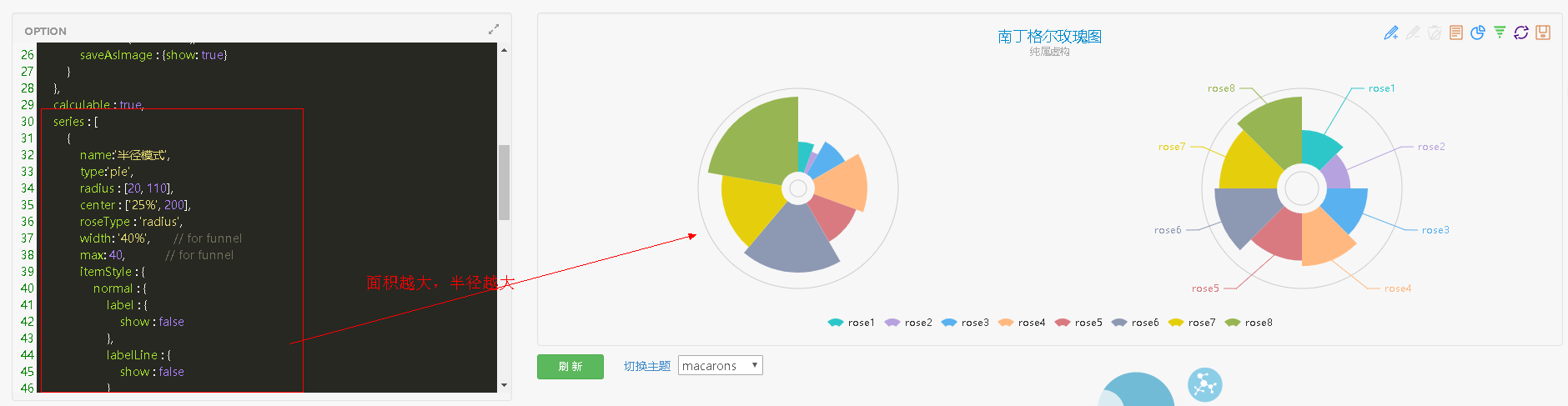The height and width of the screenshot is (406, 1568).
Task: Click code line saveAsImage : {show: true}
Action: click(153, 55)
